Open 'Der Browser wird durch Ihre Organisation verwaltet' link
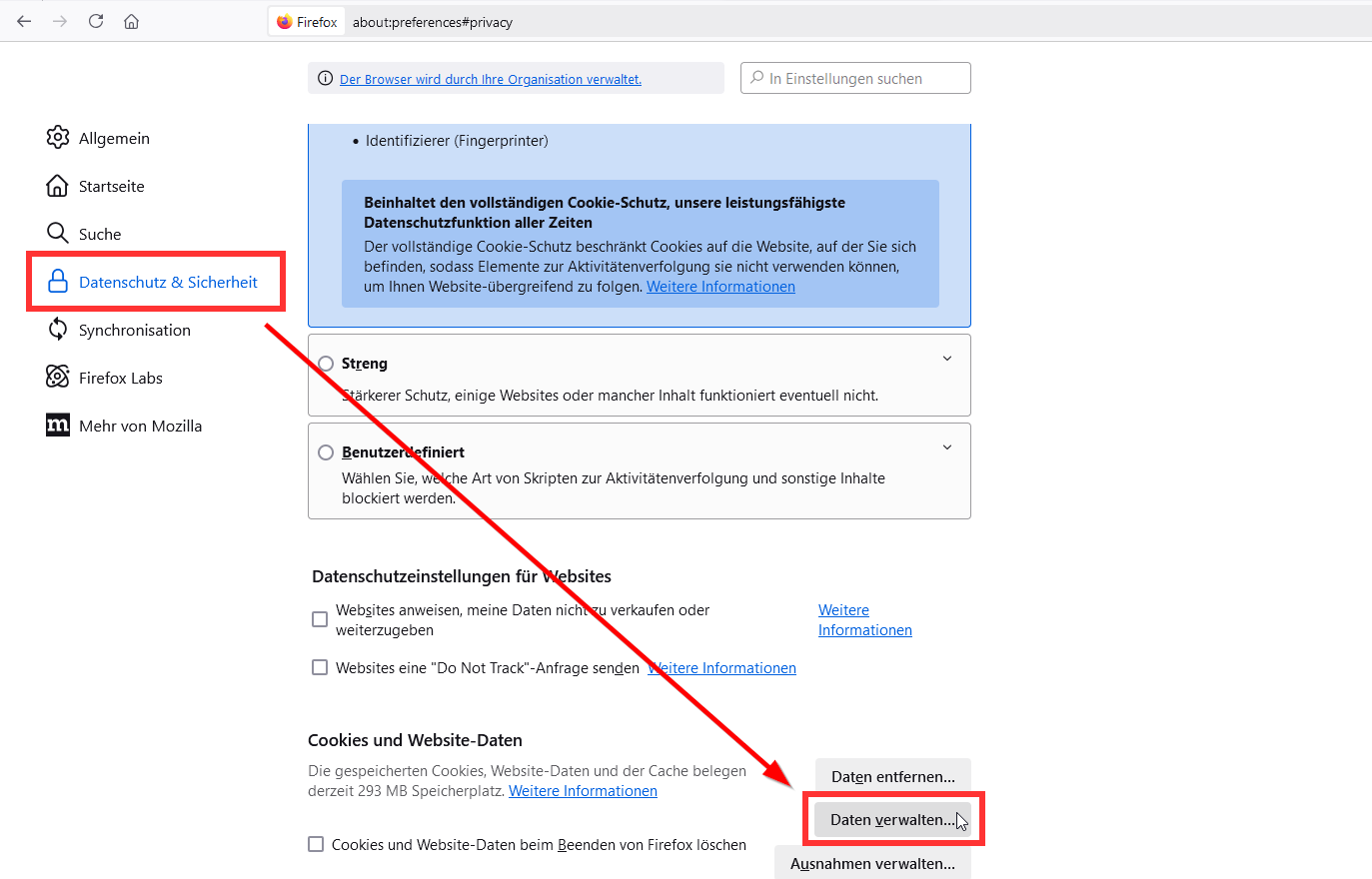The image size is (1372, 879). [x=491, y=79]
